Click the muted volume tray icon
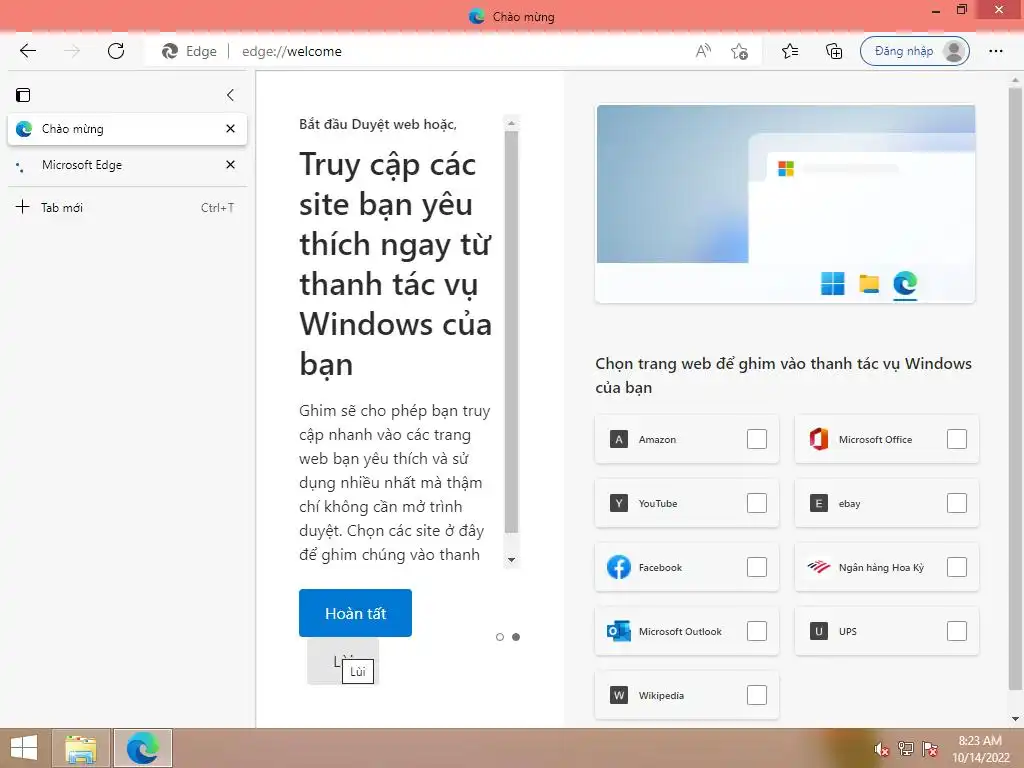The width and height of the screenshot is (1024, 768). tap(882, 749)
